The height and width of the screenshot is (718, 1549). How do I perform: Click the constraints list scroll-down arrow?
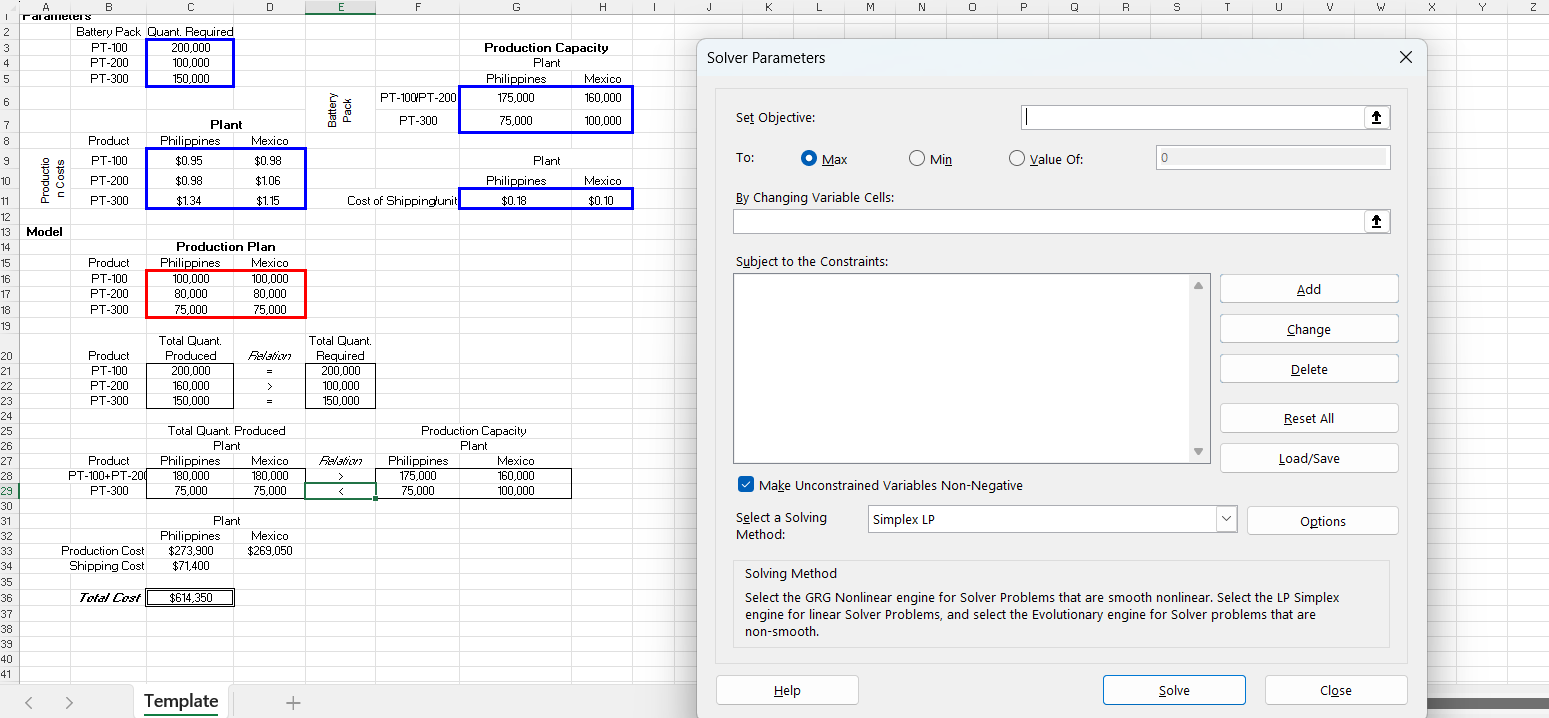[x=1199, y=452]
